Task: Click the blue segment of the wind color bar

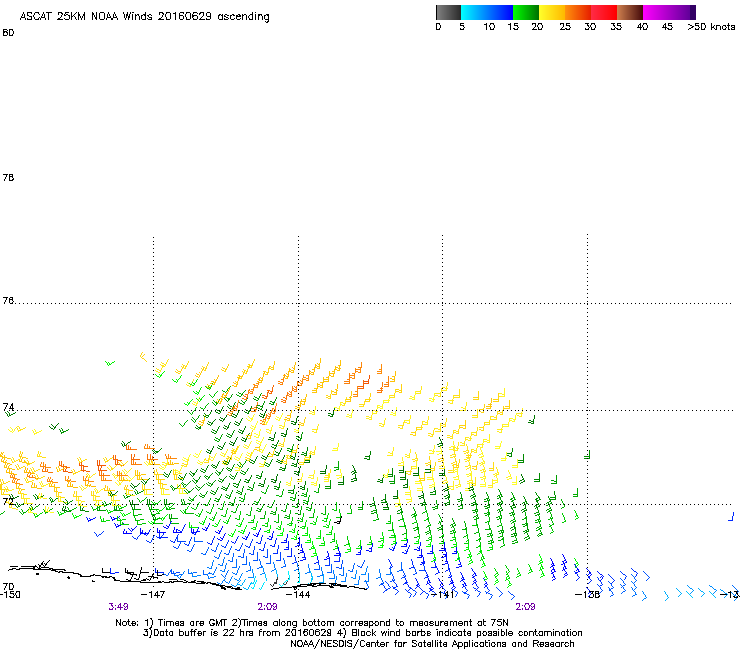Action: point(487,12)
